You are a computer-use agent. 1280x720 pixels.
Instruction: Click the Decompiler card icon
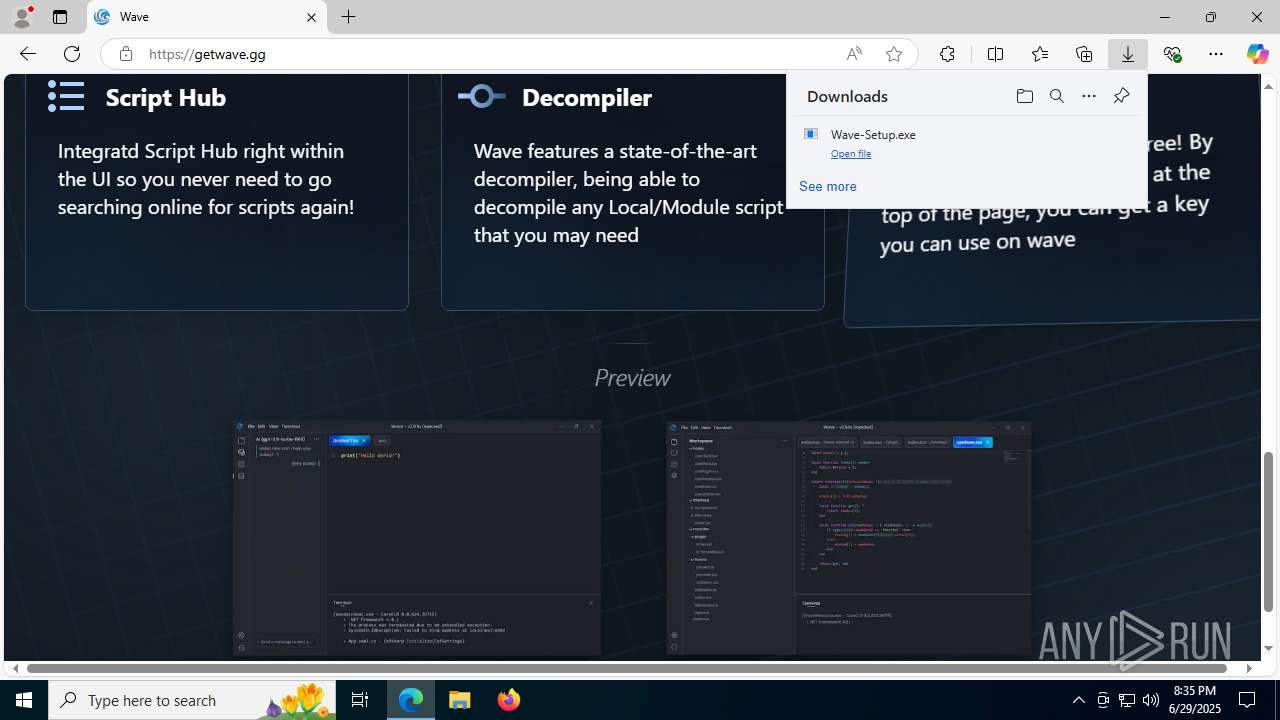click(482, 96)
